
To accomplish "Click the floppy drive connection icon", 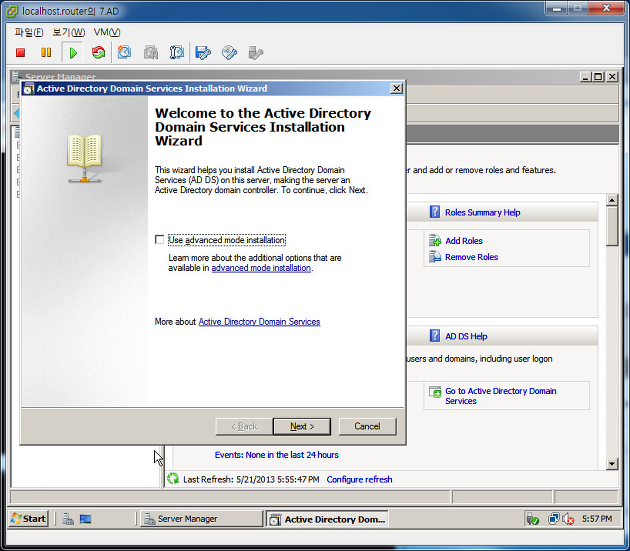I will (203, 53).
